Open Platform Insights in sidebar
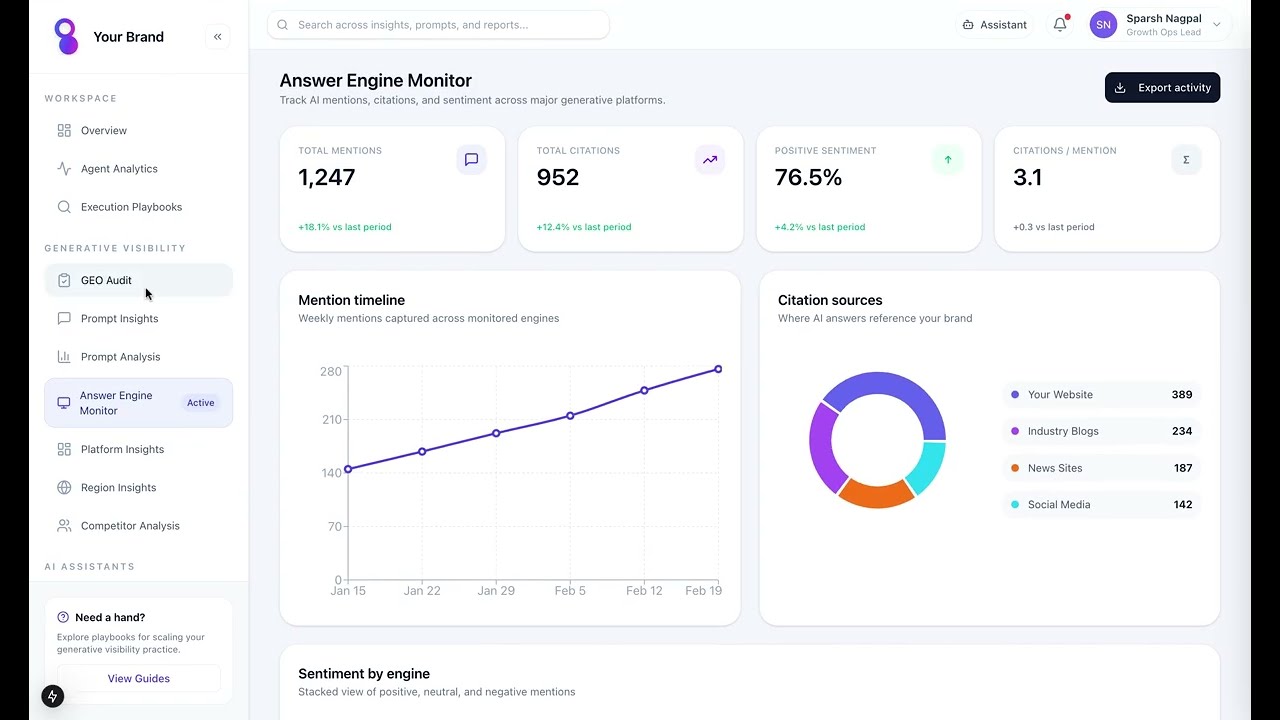Viewport: 1280px width, 720px height. point(138,450)
